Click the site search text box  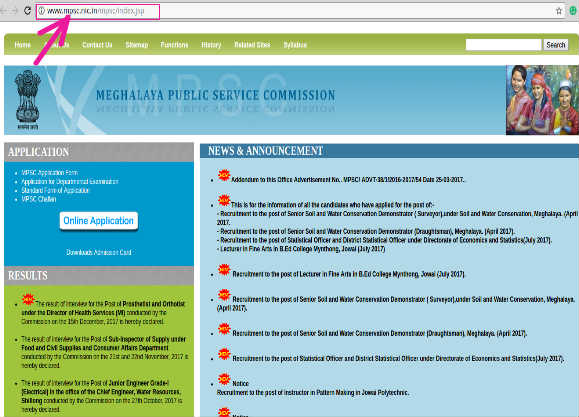click(x=504, y=45)
